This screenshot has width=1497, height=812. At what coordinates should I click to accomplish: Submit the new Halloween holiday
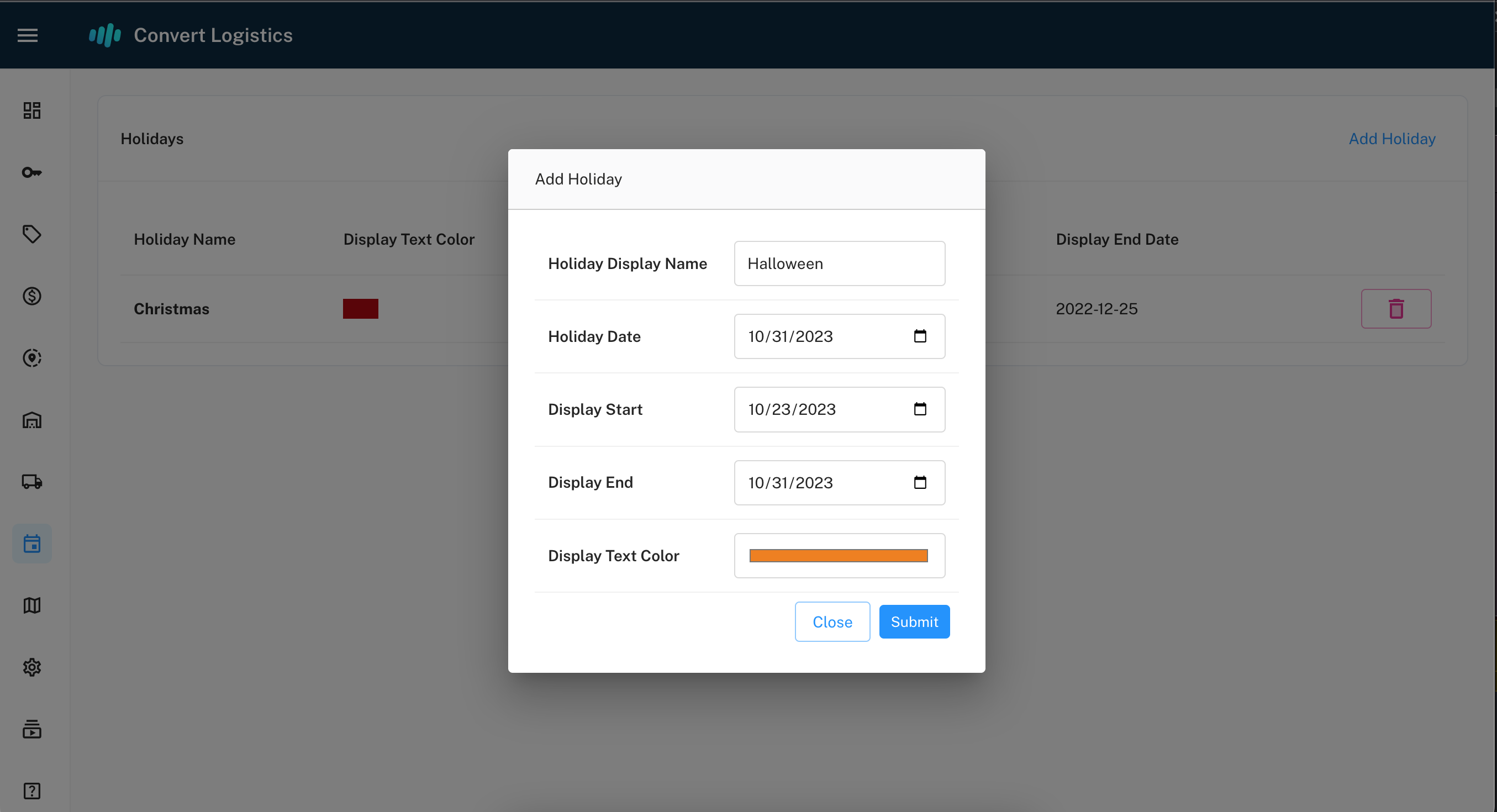tap(914, 621)
